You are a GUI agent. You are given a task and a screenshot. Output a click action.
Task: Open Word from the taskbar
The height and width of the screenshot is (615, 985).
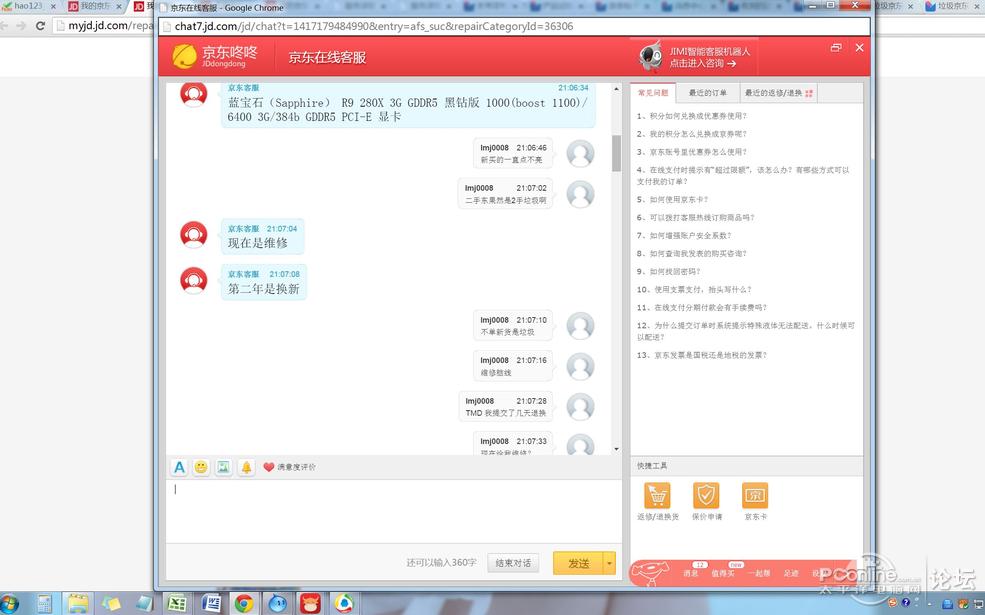coord(211,604)
